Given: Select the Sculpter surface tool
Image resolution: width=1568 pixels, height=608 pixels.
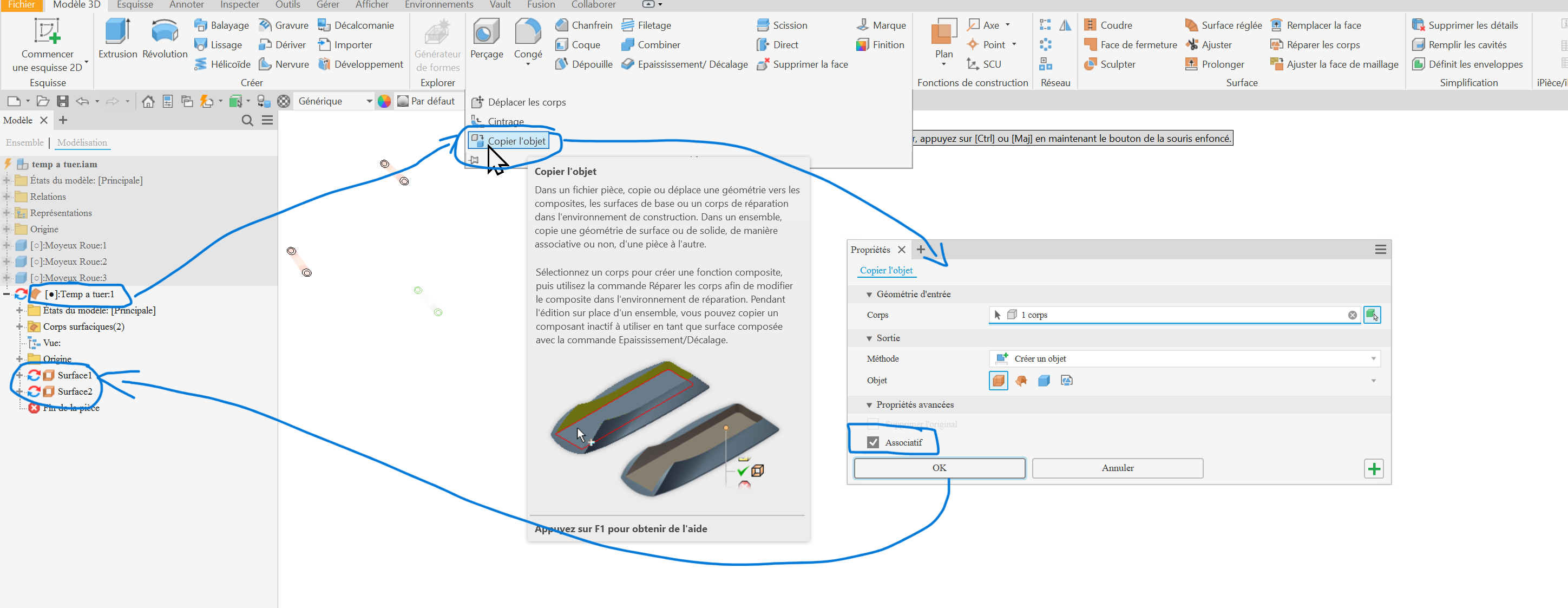Looking at the screenshot, I should point(1109,64).
